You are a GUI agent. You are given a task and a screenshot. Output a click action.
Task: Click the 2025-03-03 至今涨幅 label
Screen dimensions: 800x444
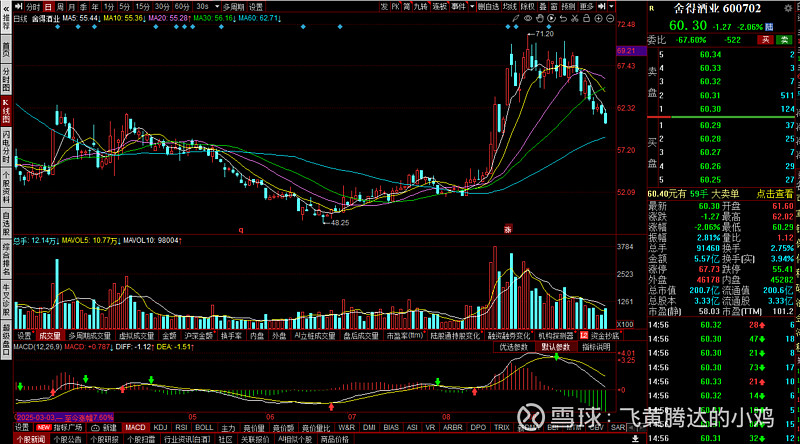coord(65,417)
